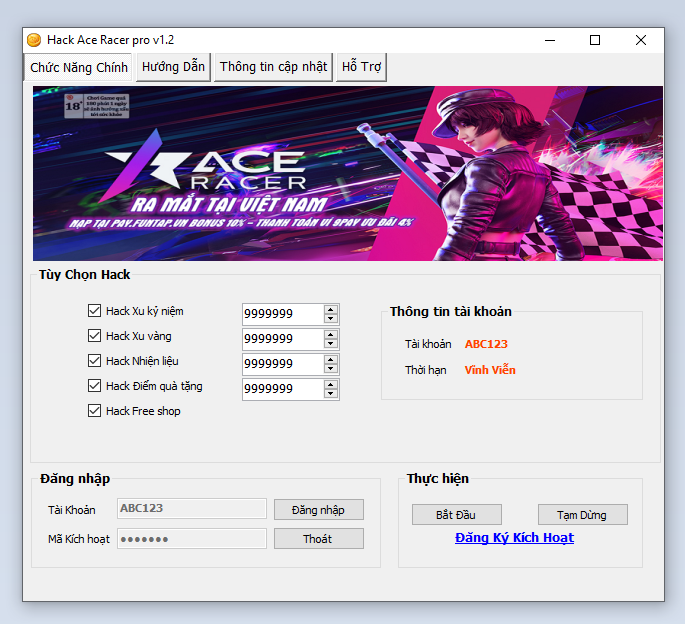
Task: Open the Đăng Ký Kích Hoạt link
Action: pyautogui.click(x=514, y=538)
